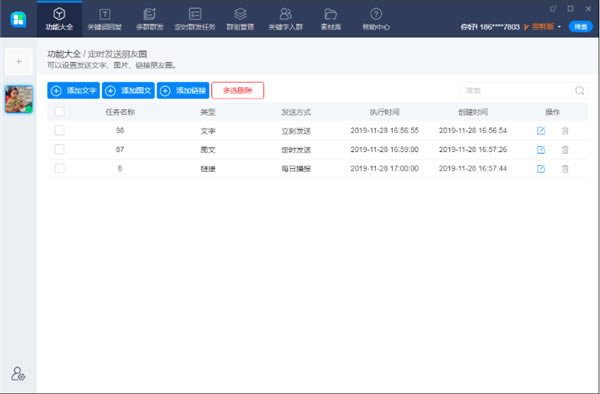This screenshot has width=600, height=394.
Task: Click the 每日播报 cell
Action: tap(296, 169)
